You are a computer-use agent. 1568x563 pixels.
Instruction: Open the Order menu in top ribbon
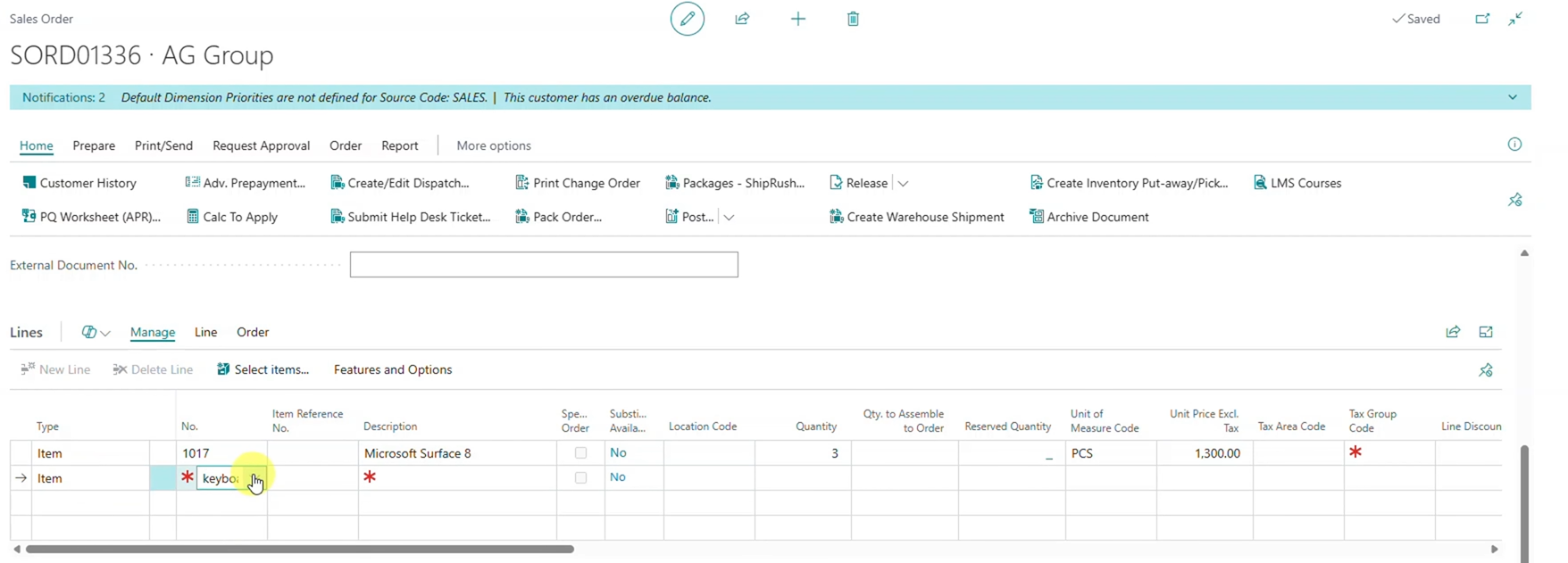coord(346,145)
